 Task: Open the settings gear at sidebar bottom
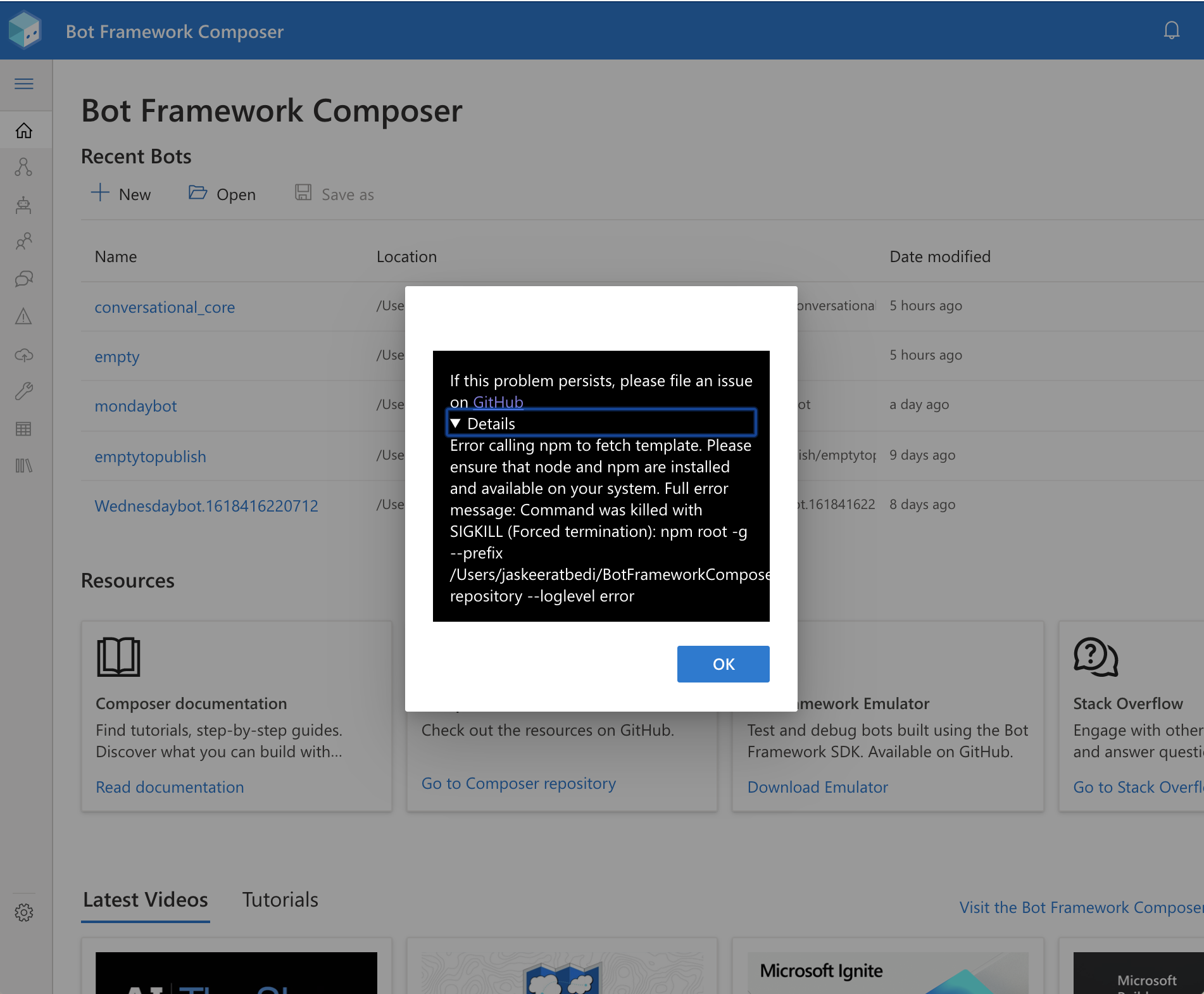(x=24, y=912)
